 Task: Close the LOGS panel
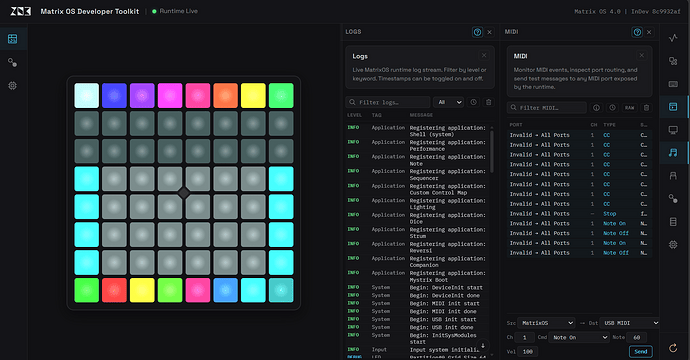(x=489, y=32)
